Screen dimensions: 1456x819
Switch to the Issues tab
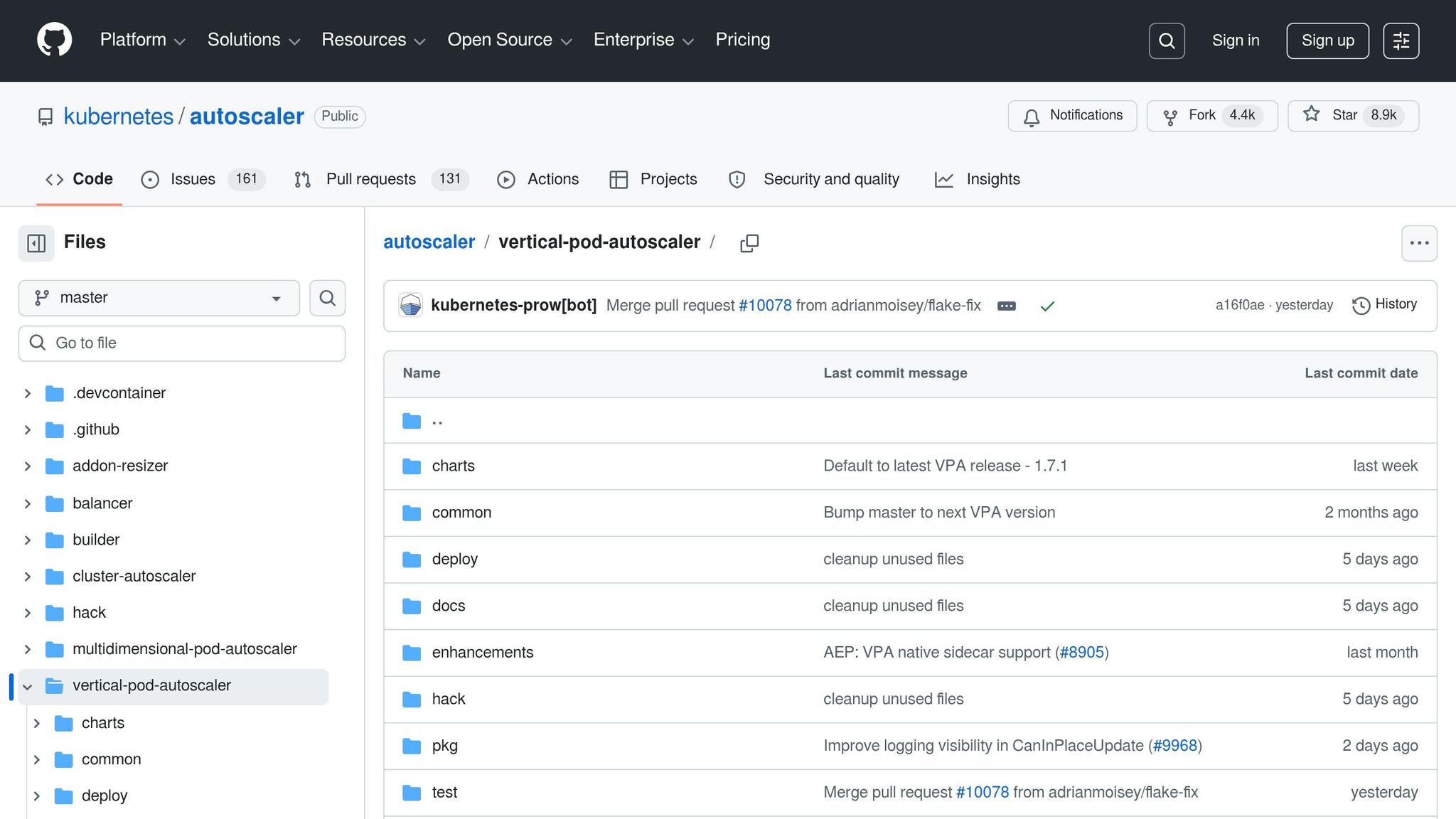tap(204, 179)
